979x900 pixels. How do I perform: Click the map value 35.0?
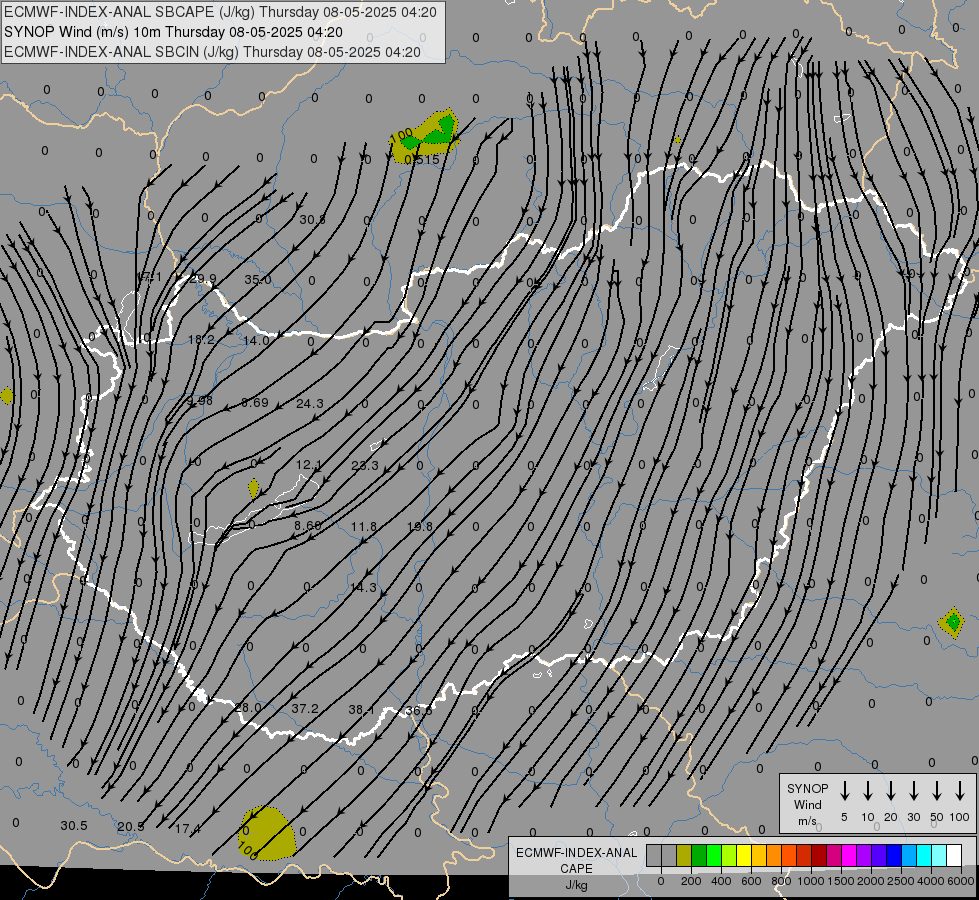coord(258,279)
